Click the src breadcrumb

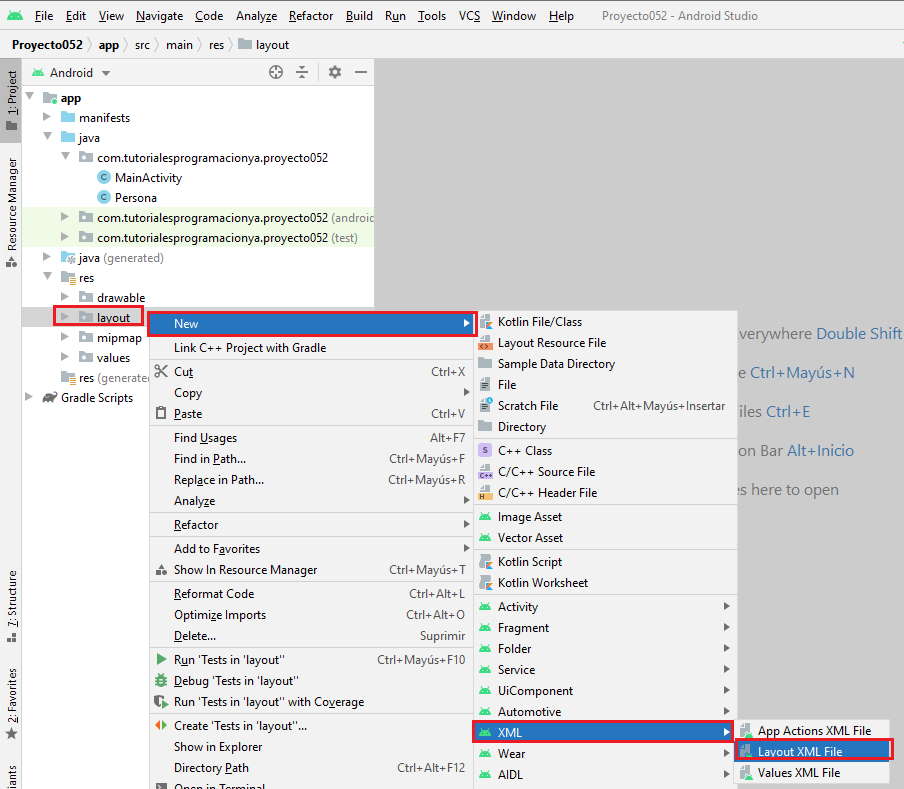click(x=142, y=45)
